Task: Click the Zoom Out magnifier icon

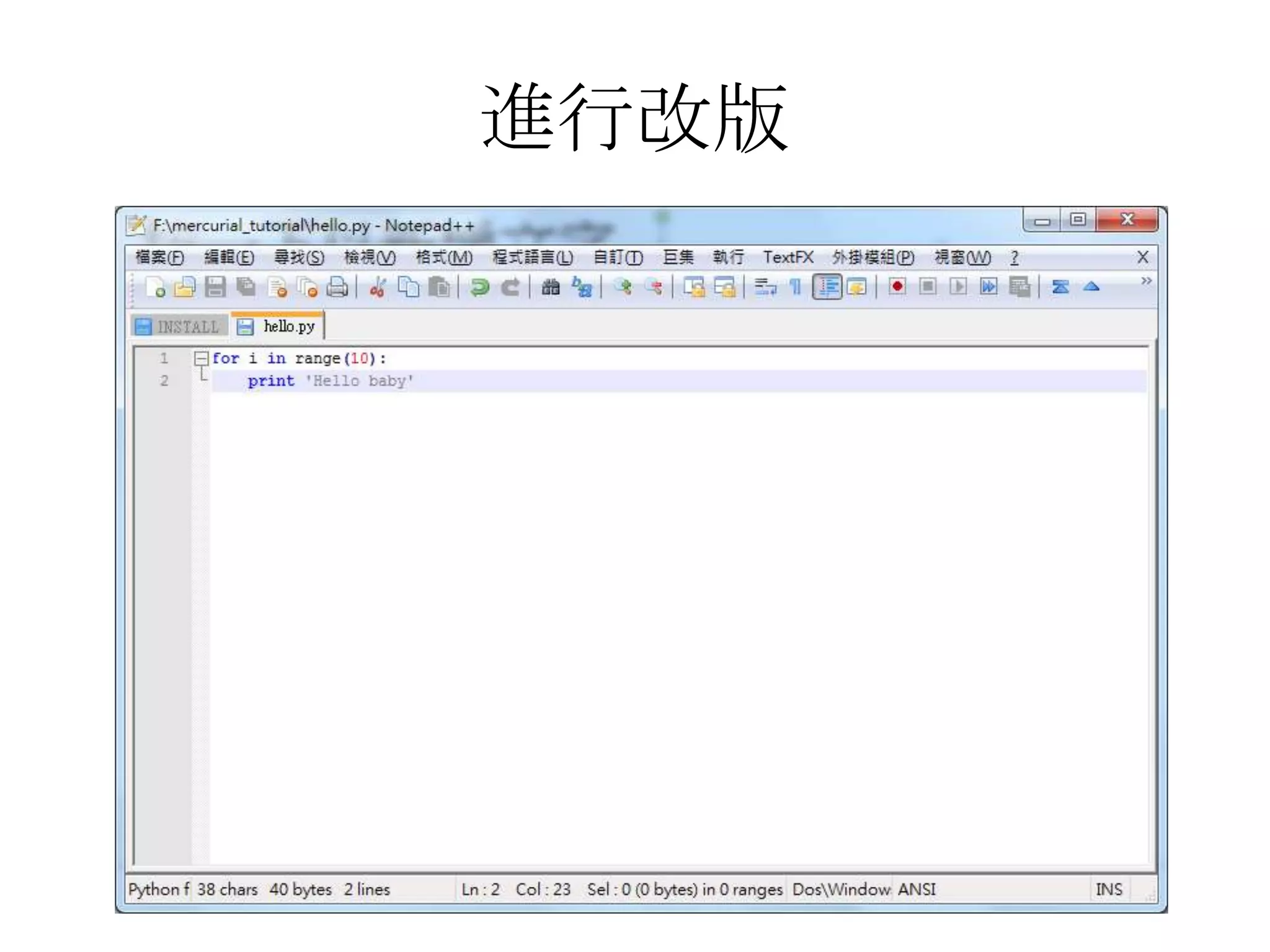Action: (654, 288)
